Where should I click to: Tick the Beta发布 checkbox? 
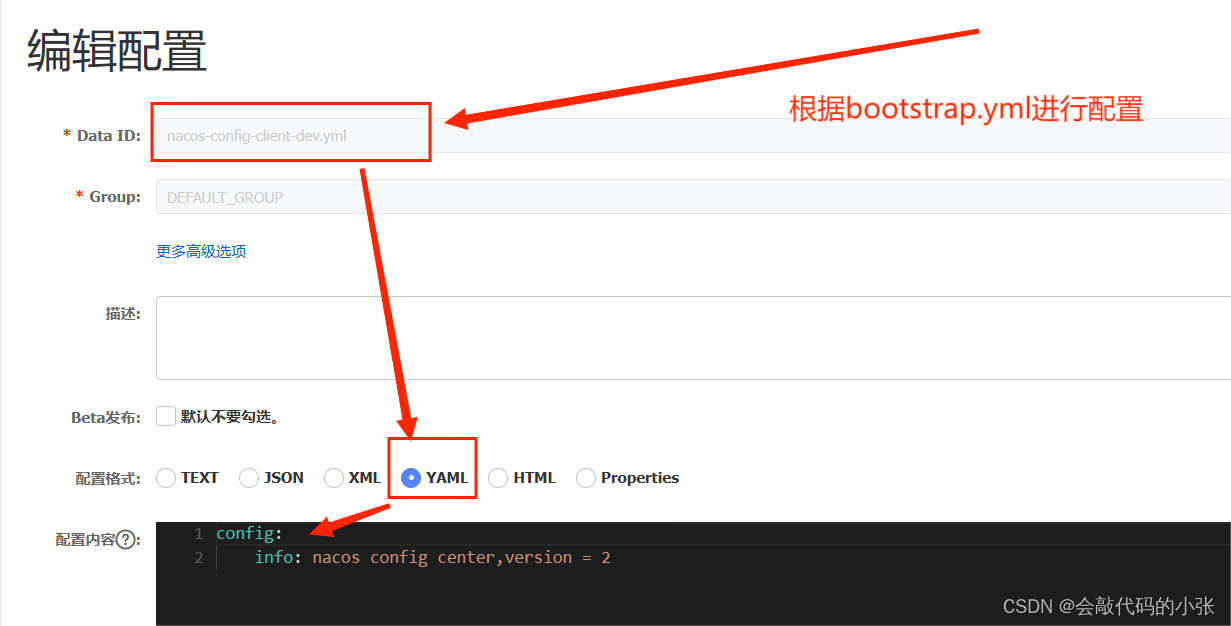click(166, 416)
